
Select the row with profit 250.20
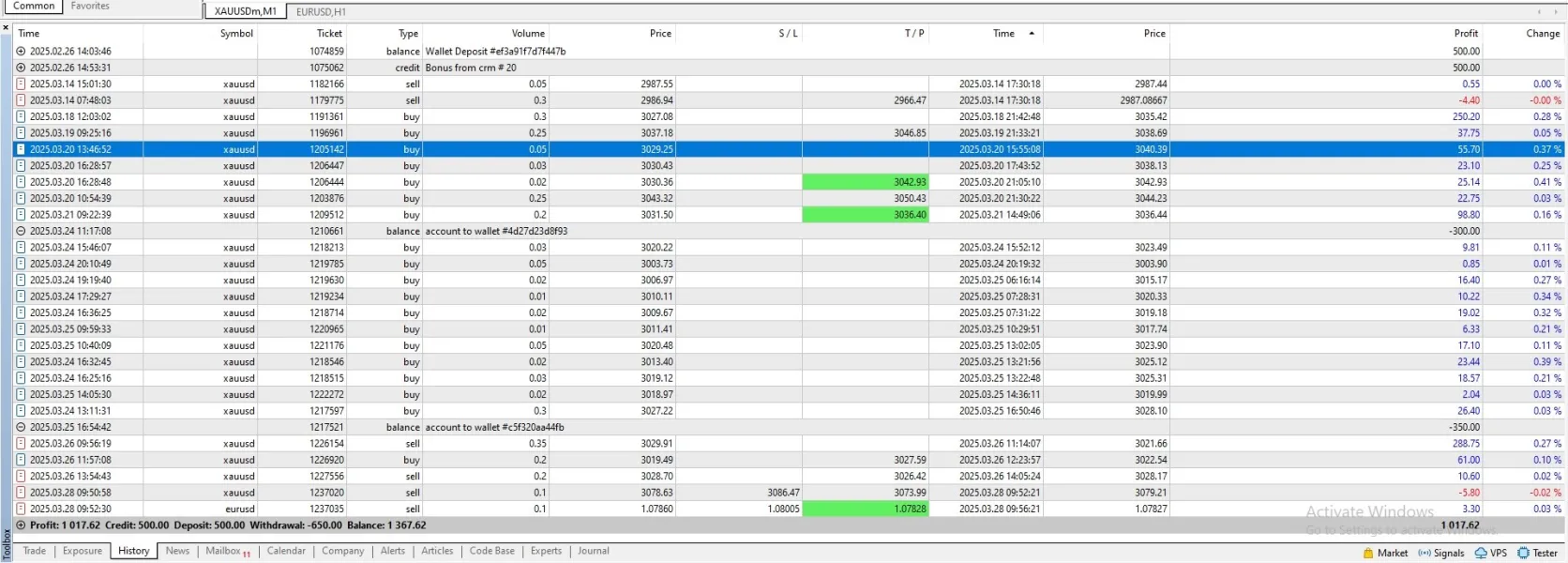tap(788, 117)
